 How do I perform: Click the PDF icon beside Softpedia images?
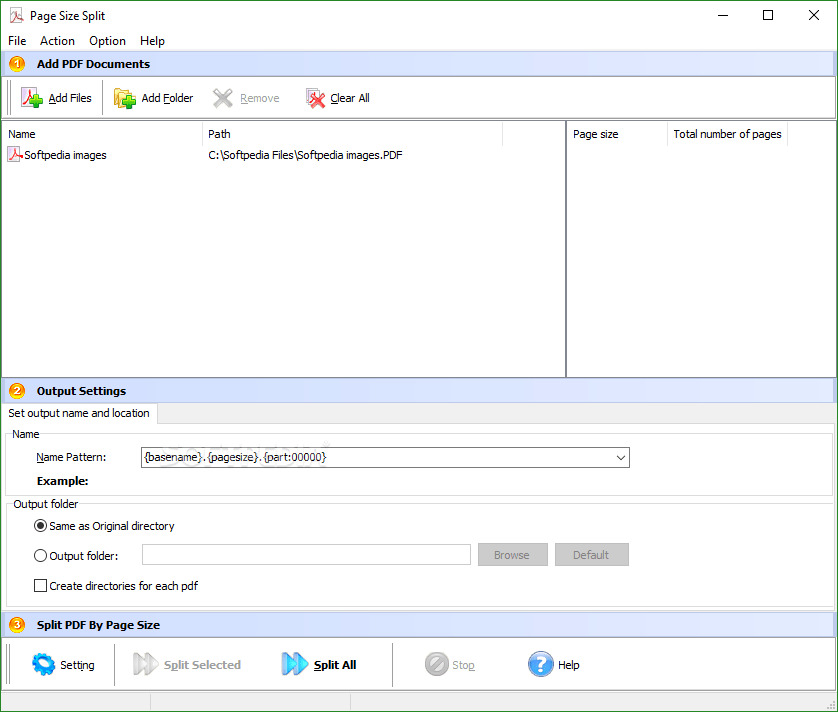(13, 154)
